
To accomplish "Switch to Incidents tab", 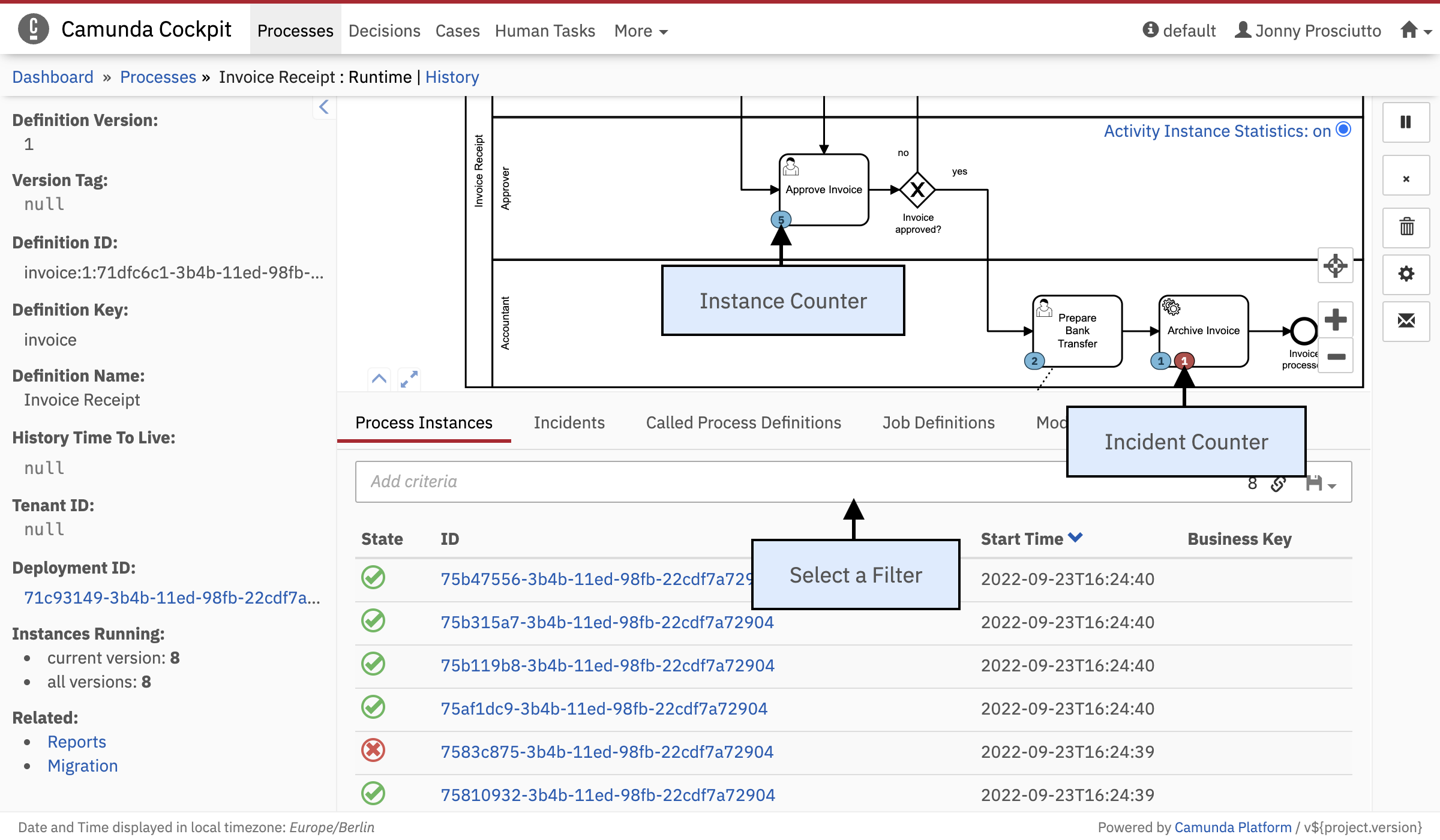I will [569, 423].
